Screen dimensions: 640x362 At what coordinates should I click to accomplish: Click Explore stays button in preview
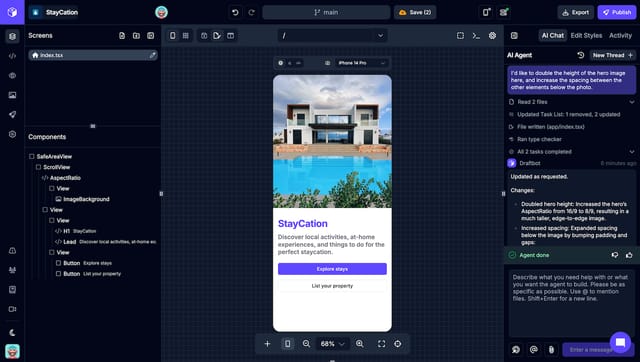click(x=332, y=269)
